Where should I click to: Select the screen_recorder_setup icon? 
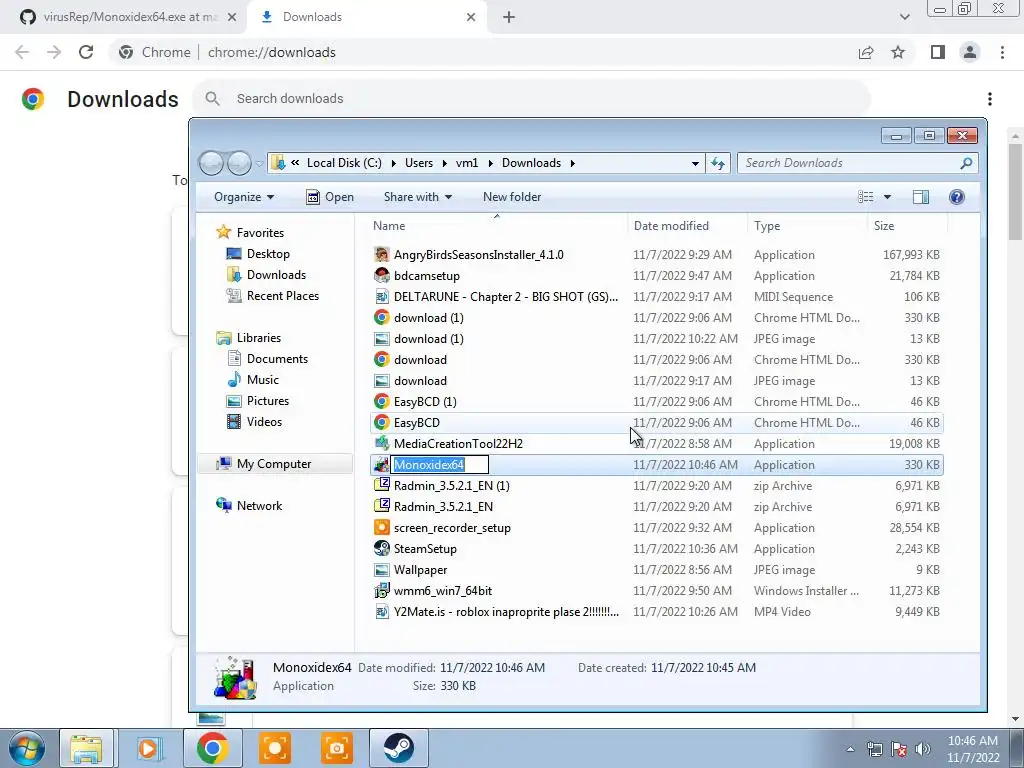381,528
